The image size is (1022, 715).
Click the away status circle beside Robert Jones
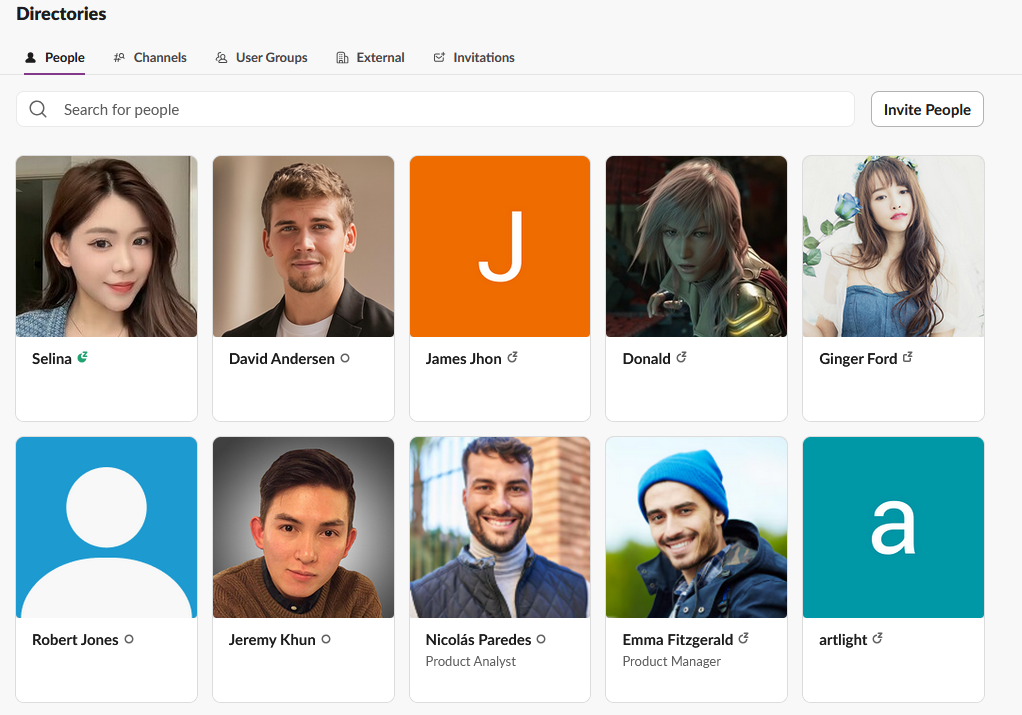[x=129, y=639]
